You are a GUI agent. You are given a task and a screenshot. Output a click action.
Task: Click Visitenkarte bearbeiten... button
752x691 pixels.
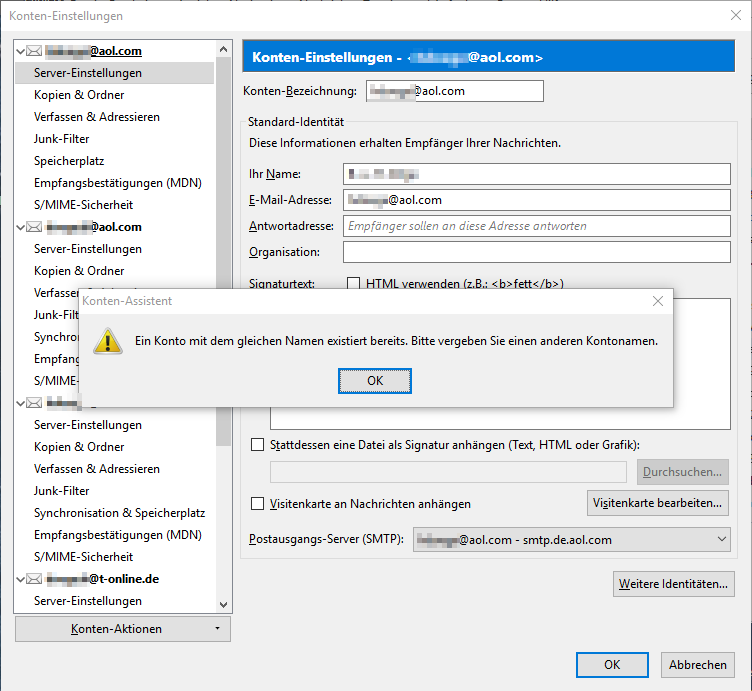[x=658, y=503]
